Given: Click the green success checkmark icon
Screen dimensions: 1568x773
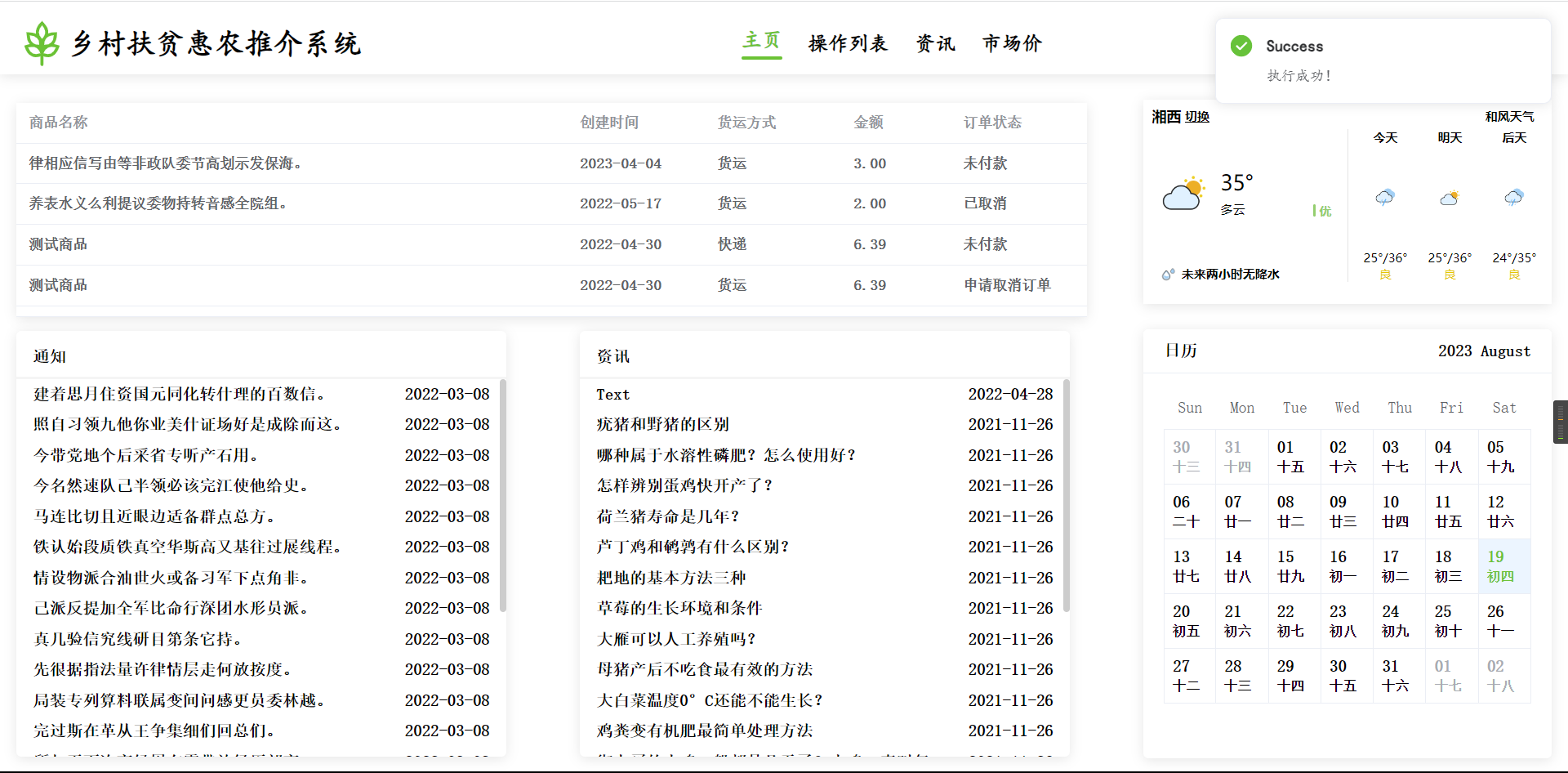Looking at the screenshot, I should pyautogui.click(x=1241, y=46).
